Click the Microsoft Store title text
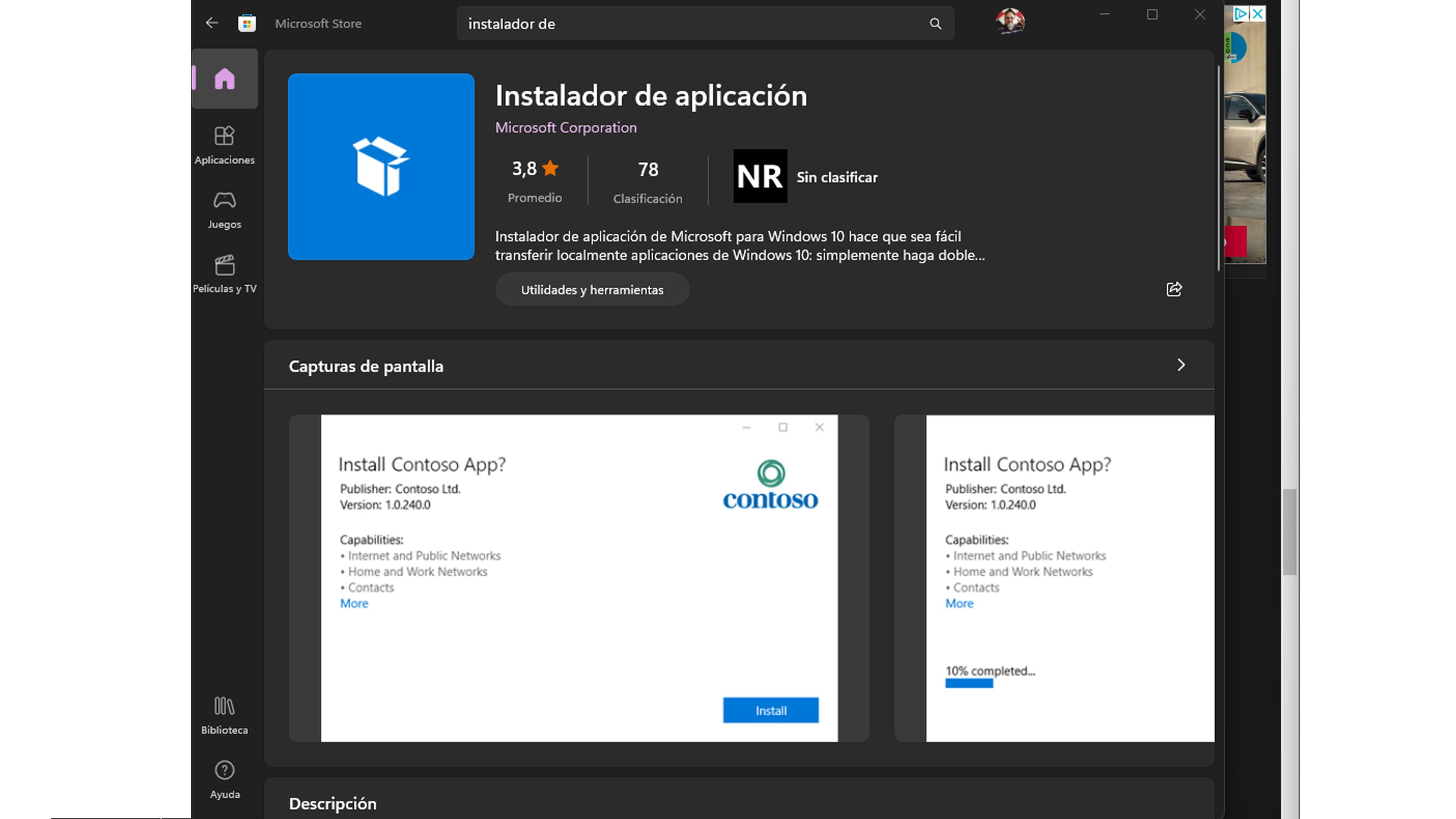1456x819 pixels. pos(318,24)
